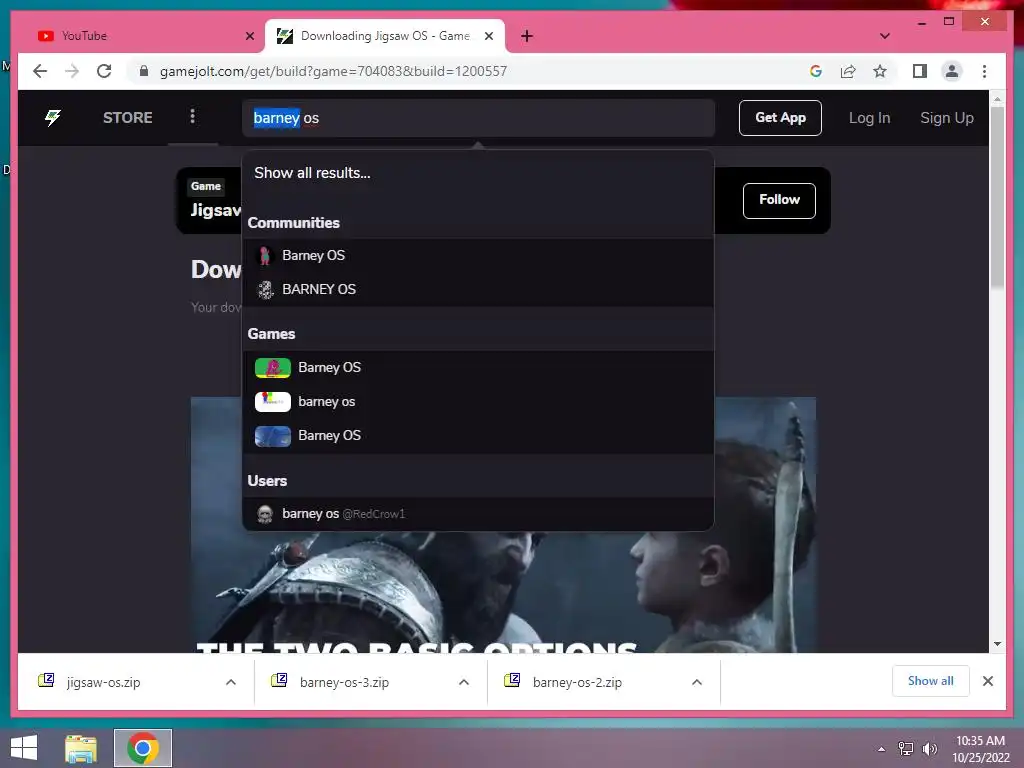Click the Sign Up link
The height and width of the screenshot is (768, 1024).
tap(946, 118)
